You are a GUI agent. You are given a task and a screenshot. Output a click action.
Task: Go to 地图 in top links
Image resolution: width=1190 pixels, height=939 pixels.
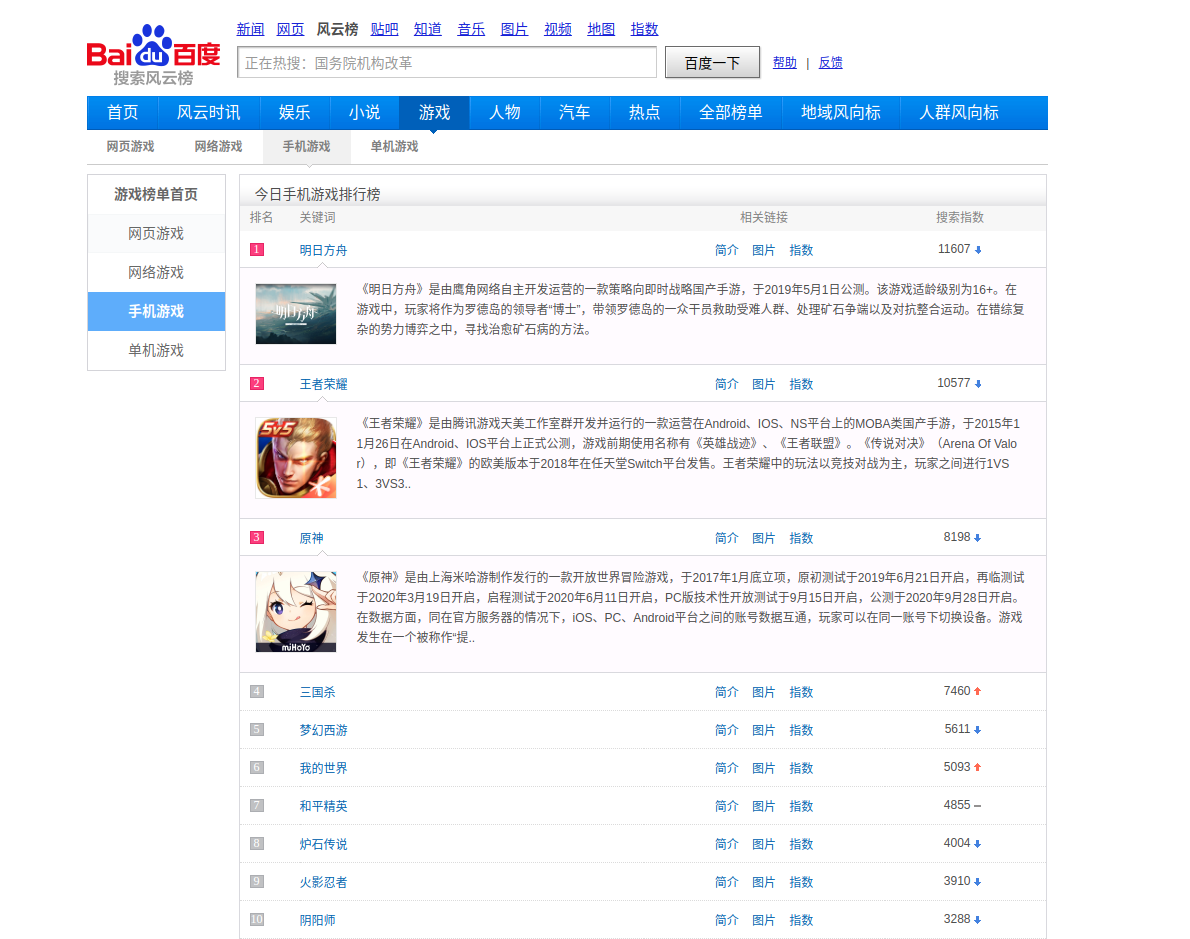click(x=601, y=29)
